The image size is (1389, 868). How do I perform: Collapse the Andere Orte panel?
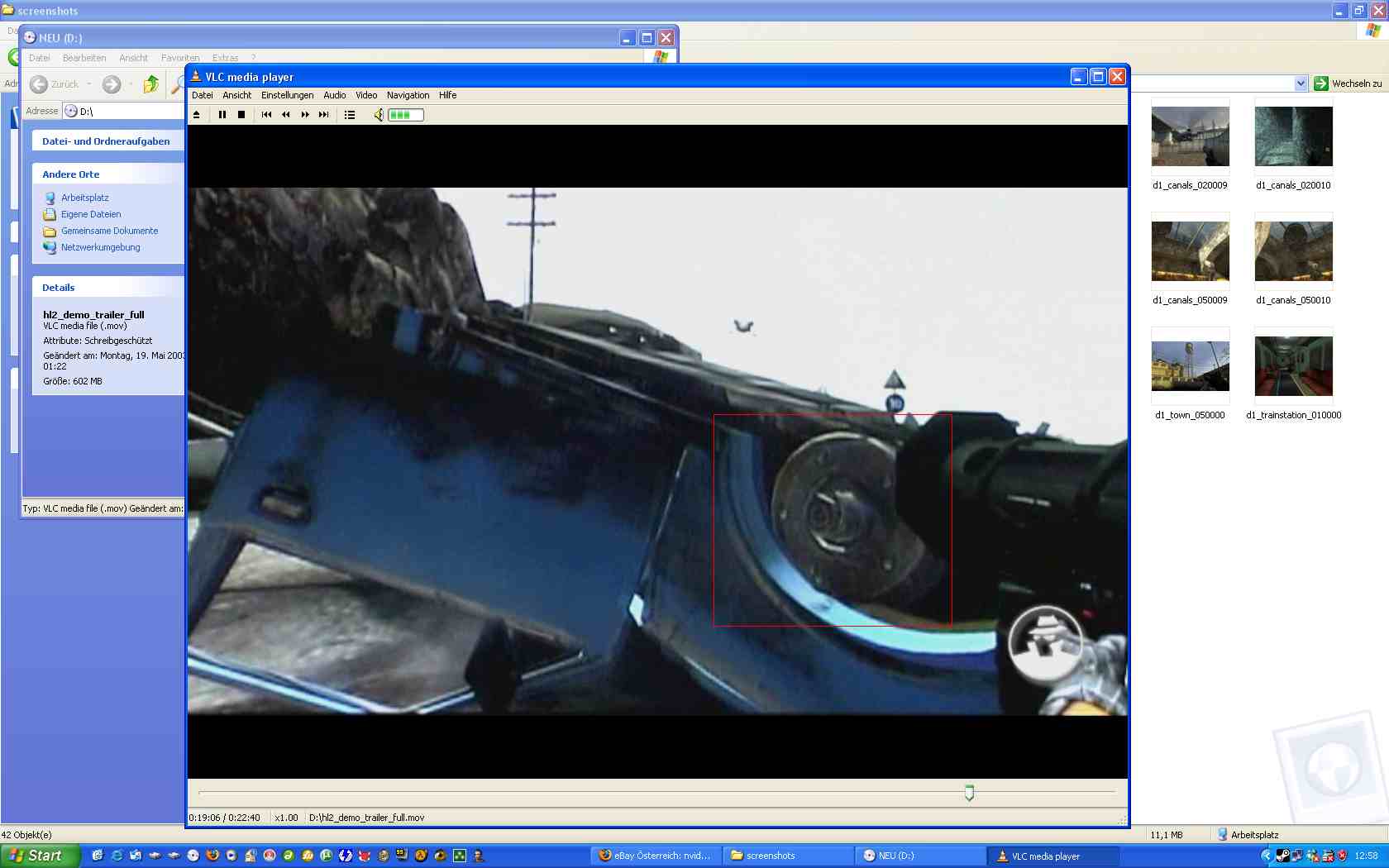pos(108,174)
